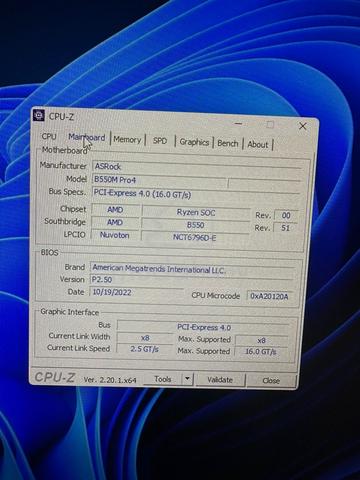Viewport: 360px width, 480px height.
Task: Click the Ryzen SOC value
Action: point(196,213)
